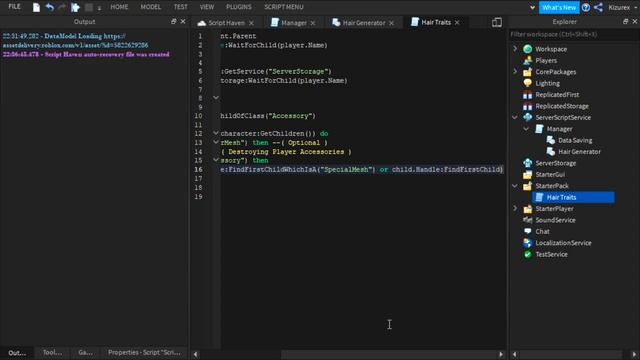Select ReplicatedFirst in Explorer
The image size is (640, 360).
(x=557, y=95)
